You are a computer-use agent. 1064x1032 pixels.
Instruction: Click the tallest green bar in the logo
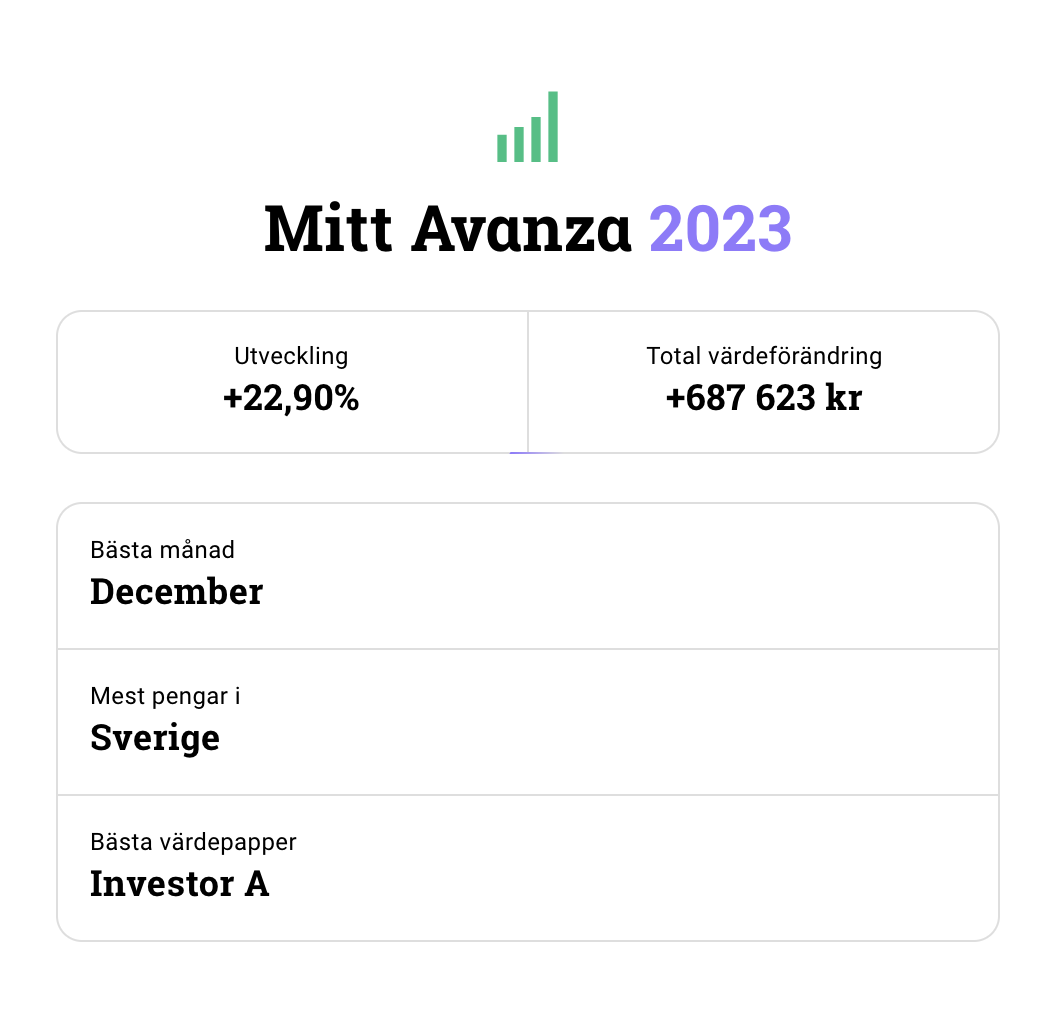point(553,127)
